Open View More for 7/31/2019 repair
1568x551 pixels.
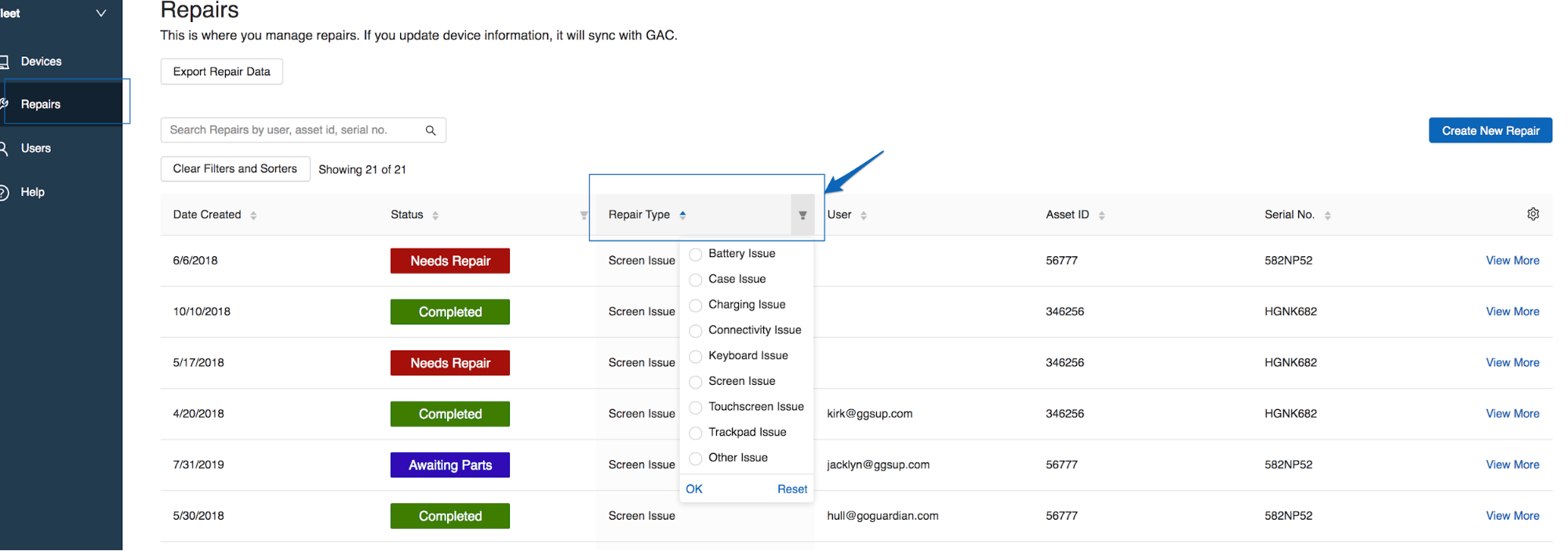point(1512,464)
